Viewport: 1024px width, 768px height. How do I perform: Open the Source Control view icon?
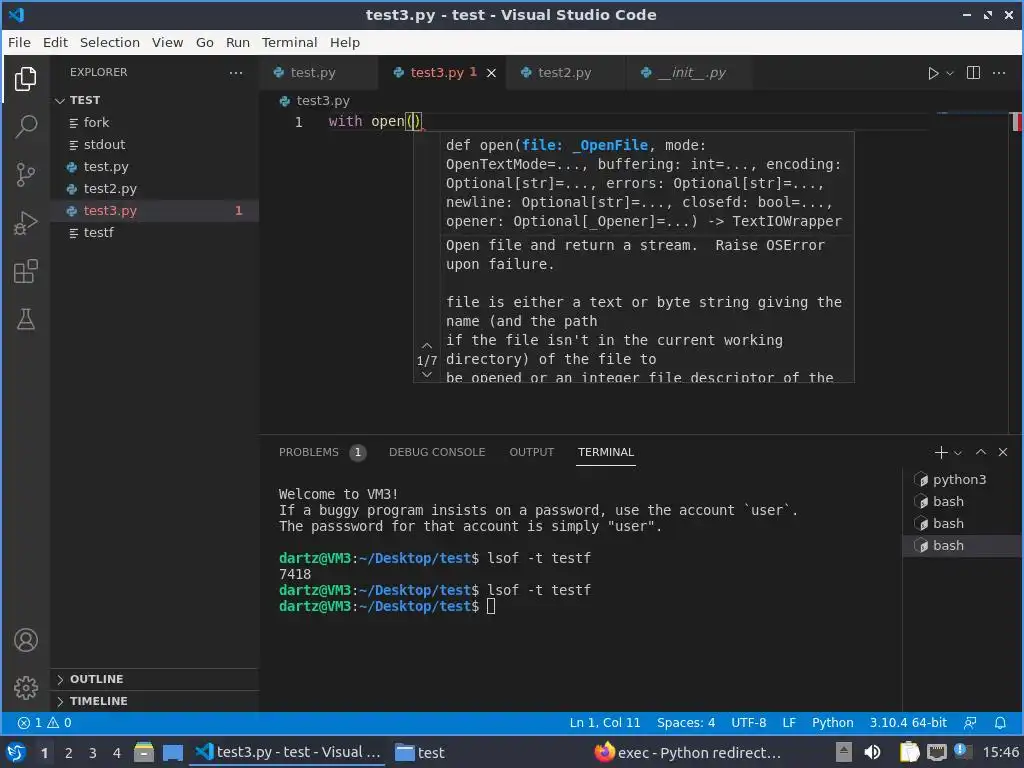tap(25, 174)
